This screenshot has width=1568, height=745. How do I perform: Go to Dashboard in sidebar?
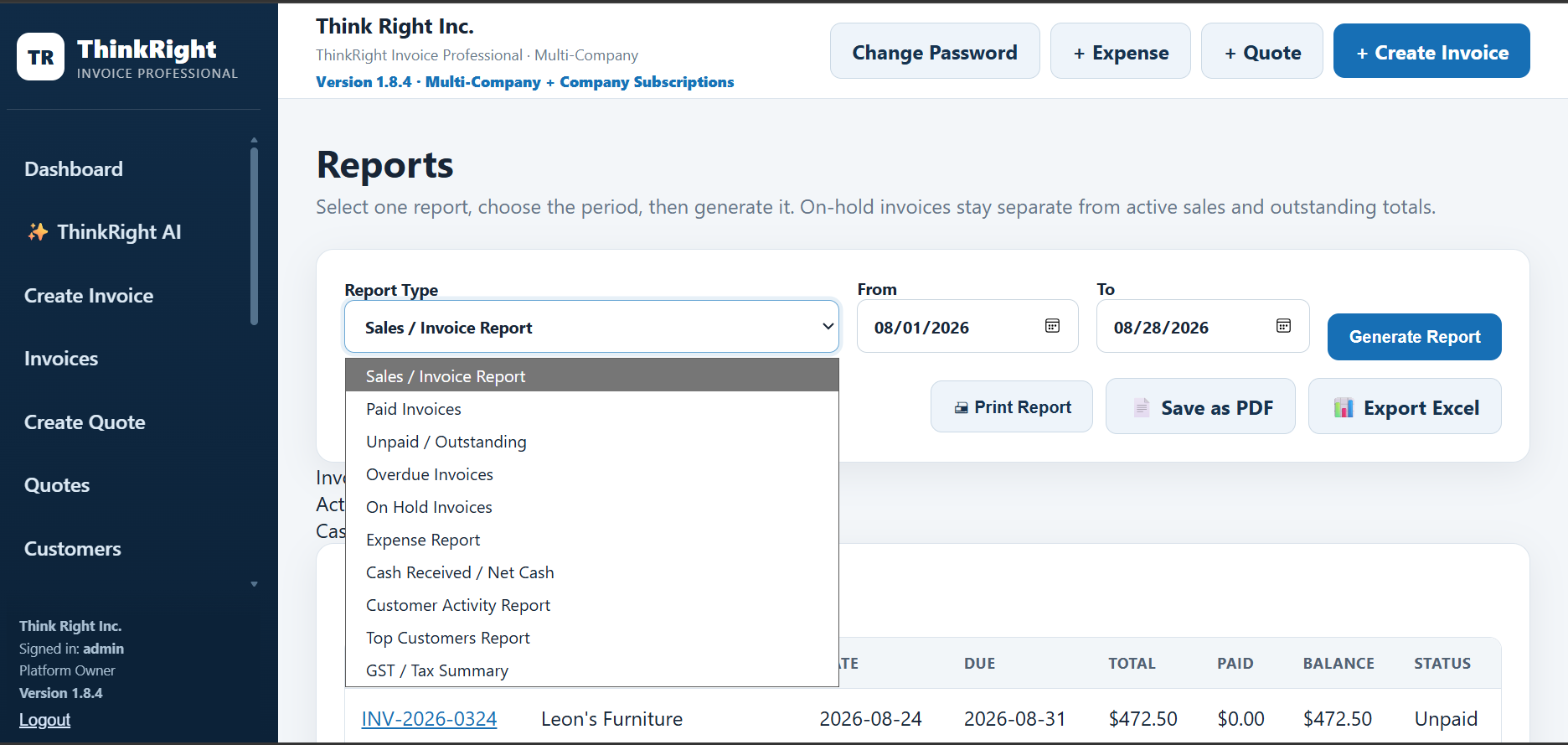[74, 169]
